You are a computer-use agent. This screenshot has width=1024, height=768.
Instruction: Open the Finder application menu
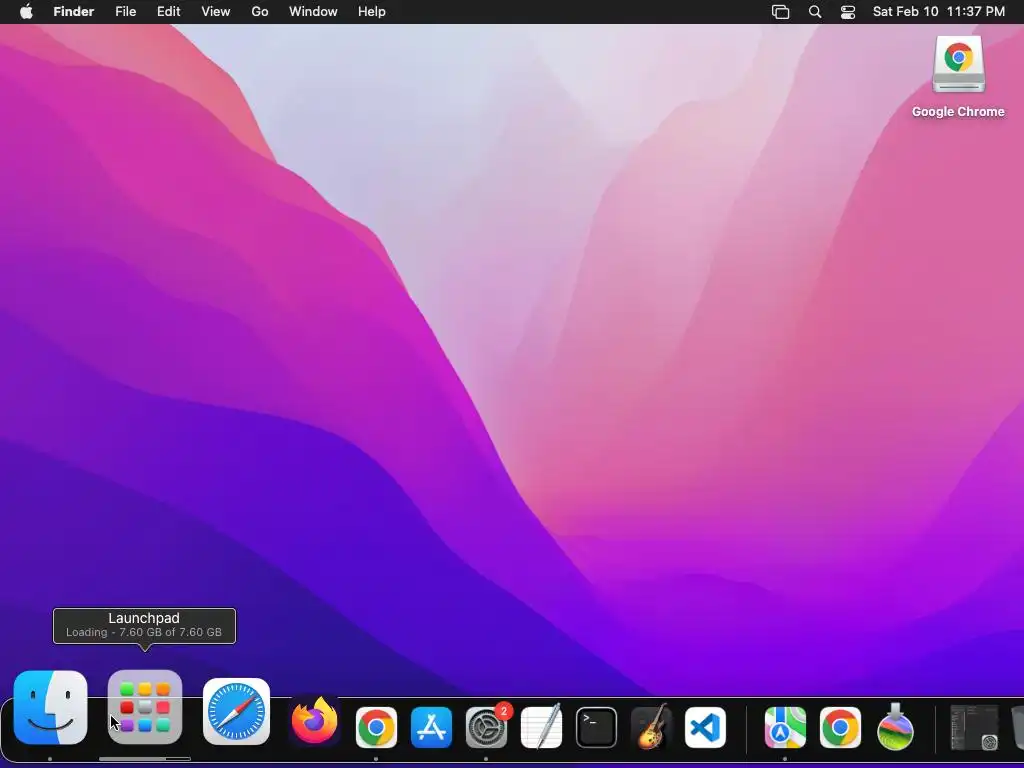pyautogui.click(x=74, y=12)
